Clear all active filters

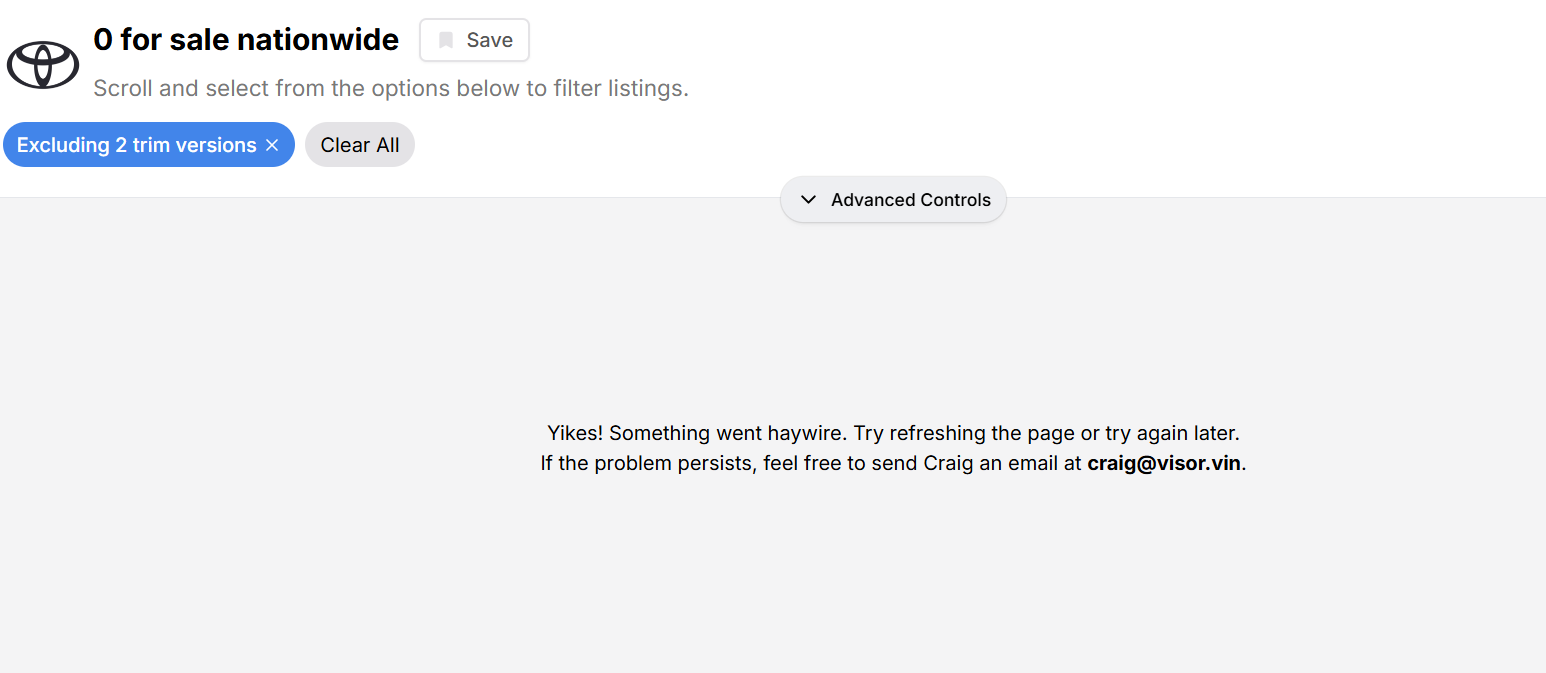tap(360, 145)
